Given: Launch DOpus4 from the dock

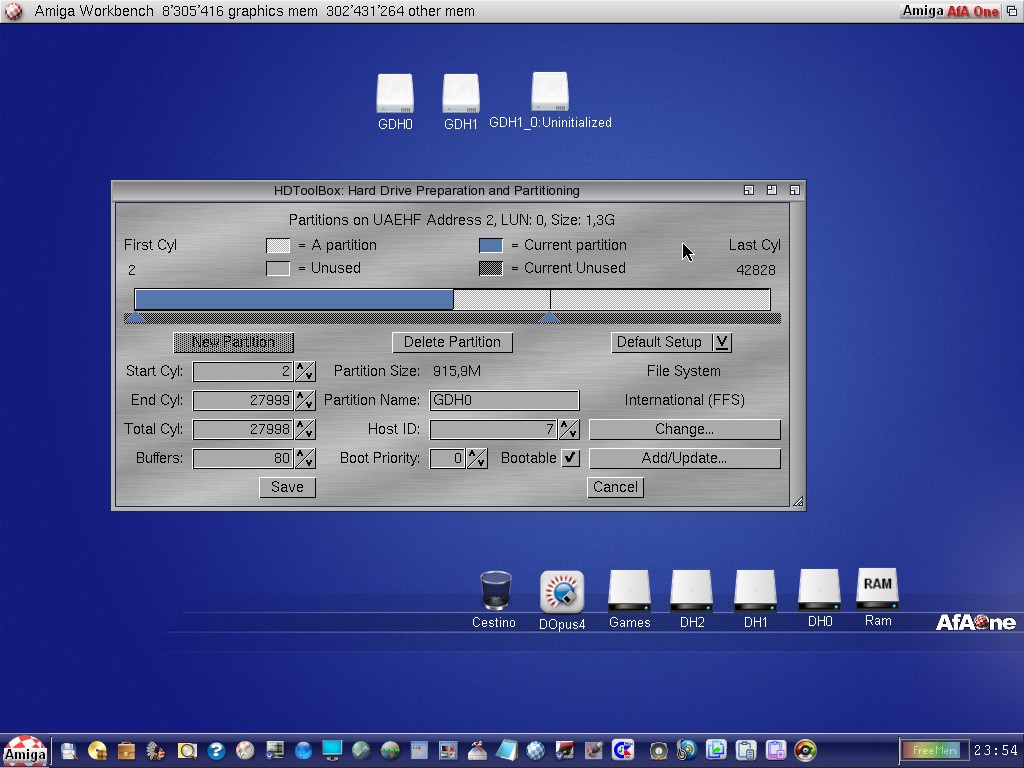Looking at the screenshot, I should [561, 592].
